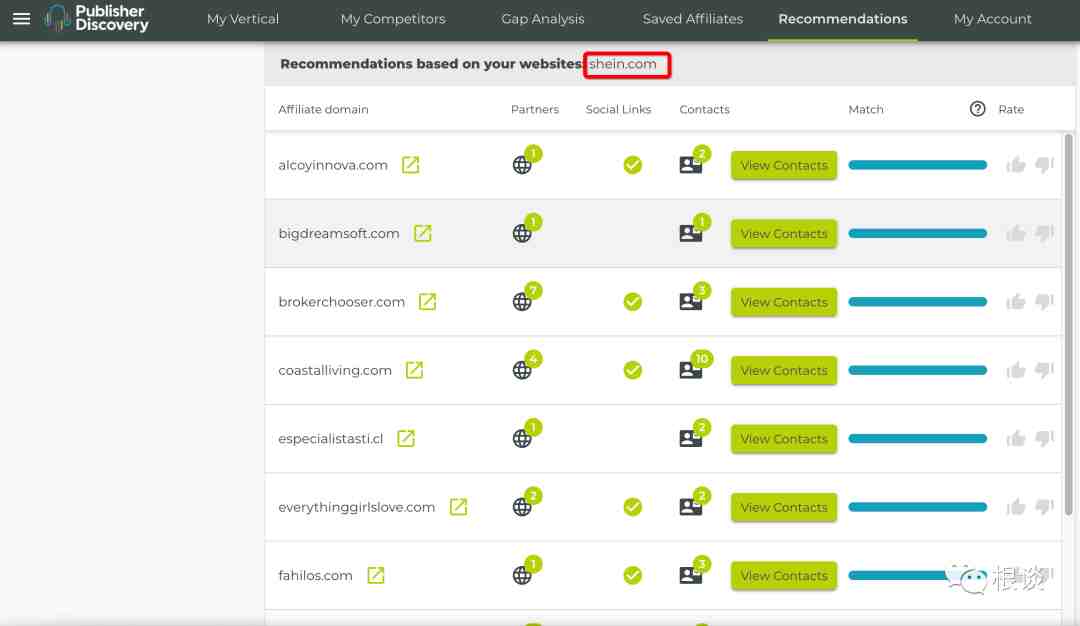Open bigdreamsoft.com external link icon
Screen dimensions: 1080x626
(x=422, y=233)
